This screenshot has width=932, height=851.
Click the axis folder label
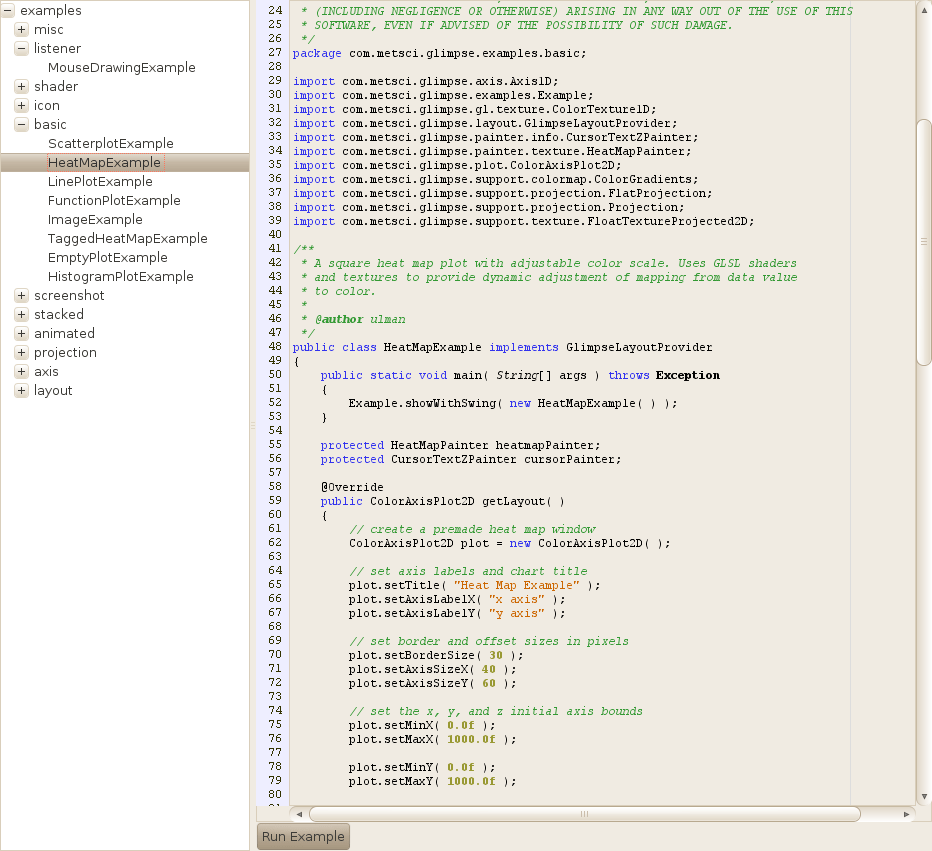[x=46, y=372]
